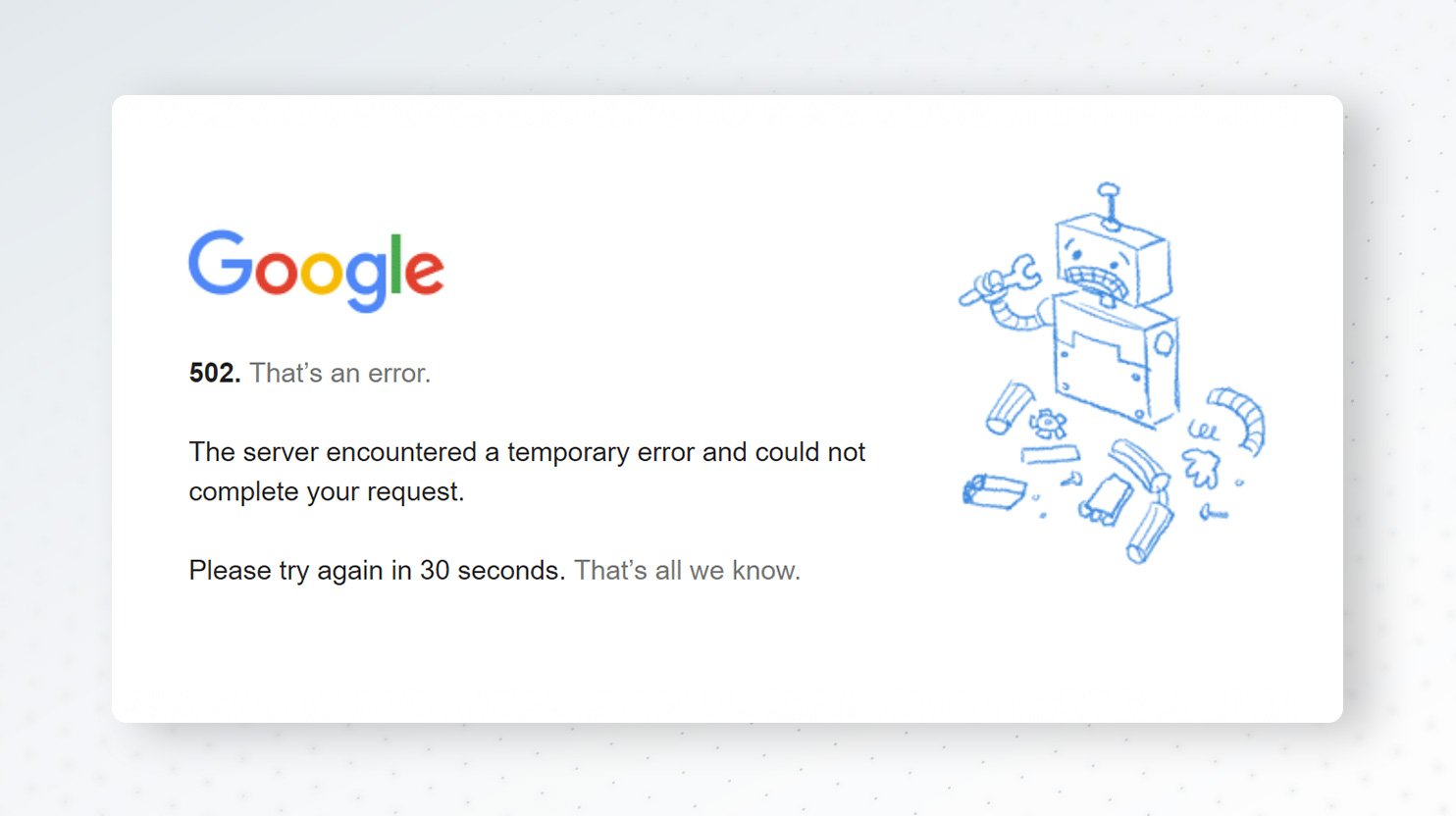Click the Google logo
Image resolution: width=1456 pixels, height=816 pixels.
tap(316, 271)
